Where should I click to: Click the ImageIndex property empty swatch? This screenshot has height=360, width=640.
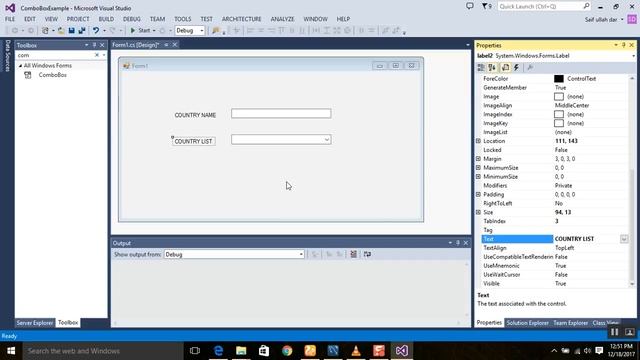click(x=559, y=114)
